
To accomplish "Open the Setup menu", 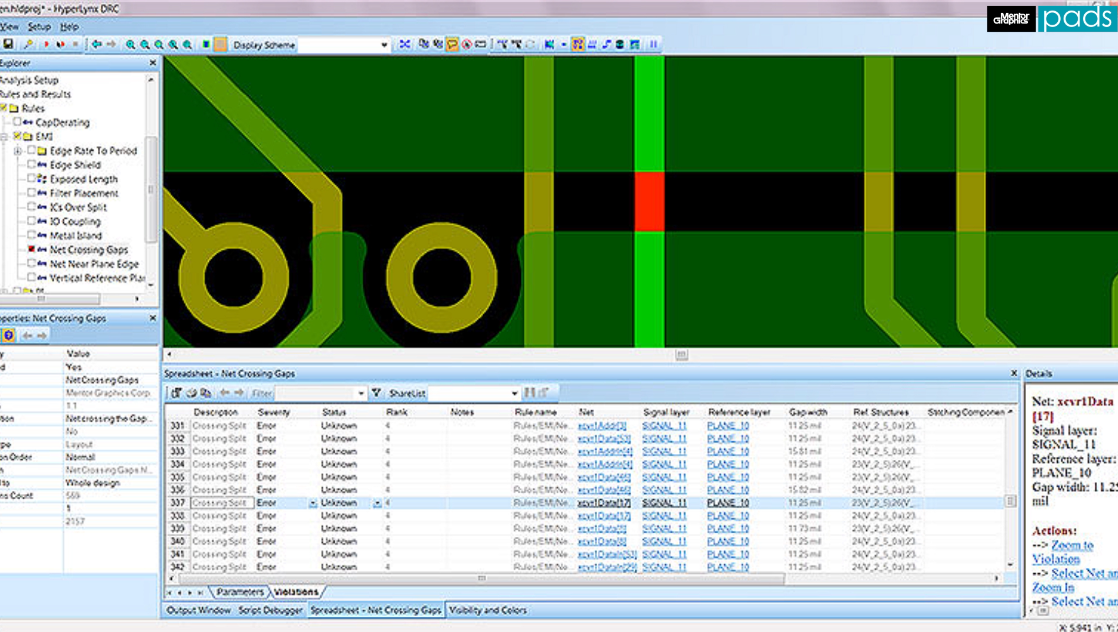I will point(40,27).
